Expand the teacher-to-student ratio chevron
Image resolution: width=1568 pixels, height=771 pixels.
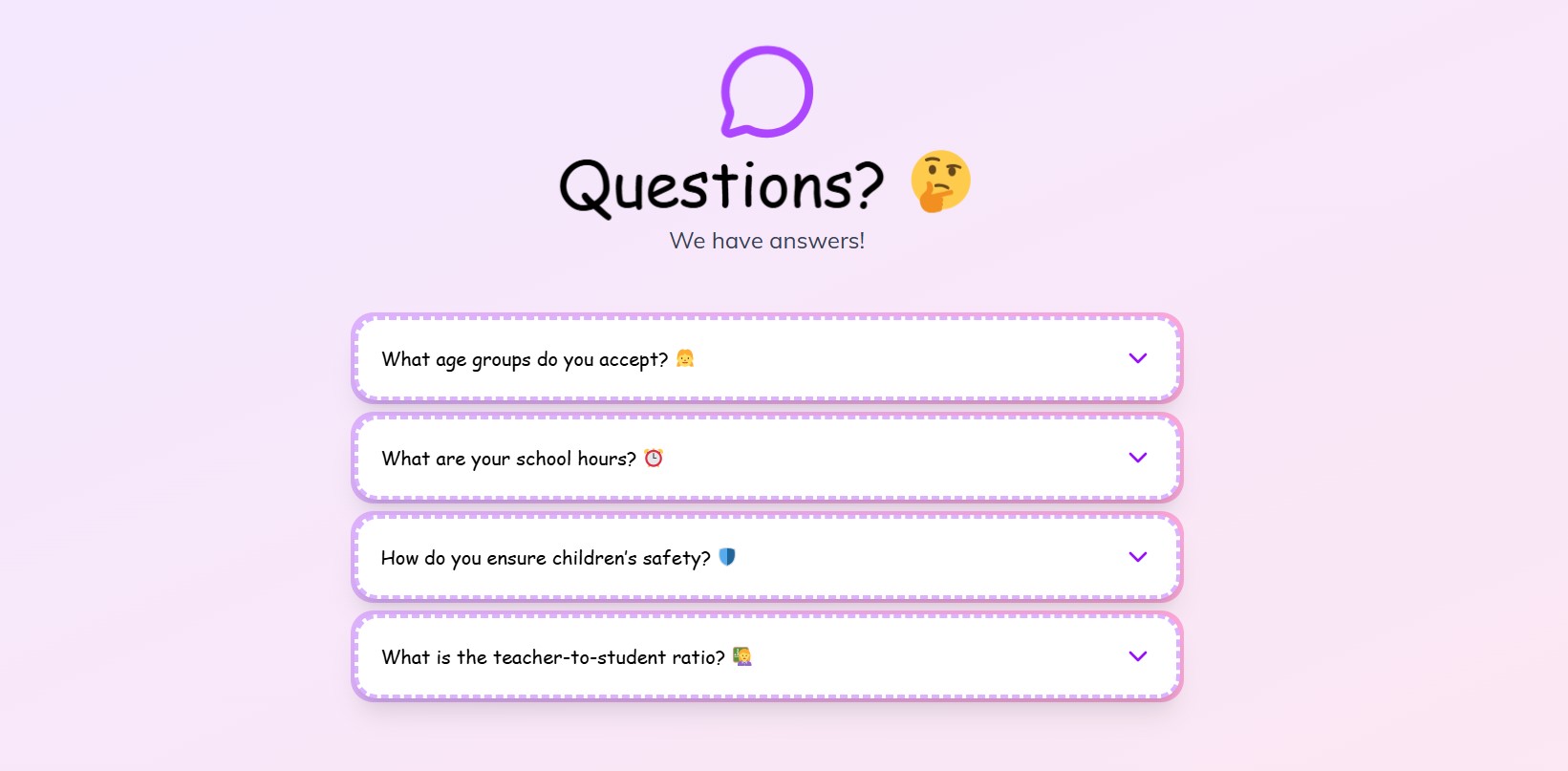[1137, 656]
